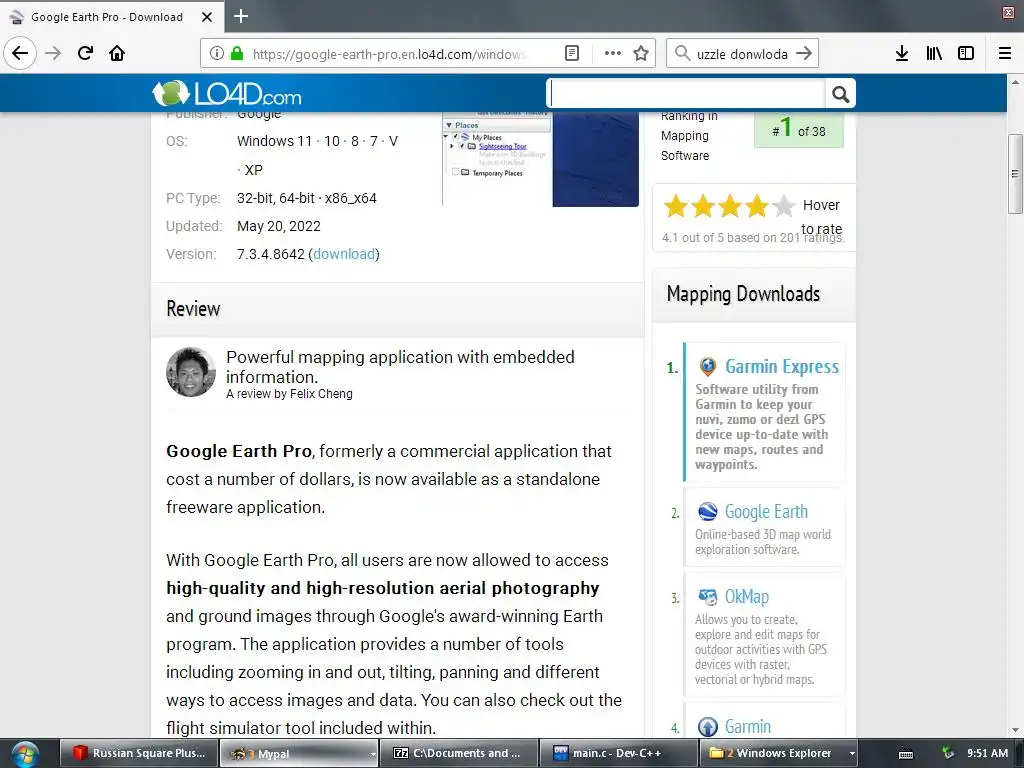Viewport: 1024px width, 768px height.
Task: Expand the Windows Explorer group dropdown arrow
Action: click(852, 754)
